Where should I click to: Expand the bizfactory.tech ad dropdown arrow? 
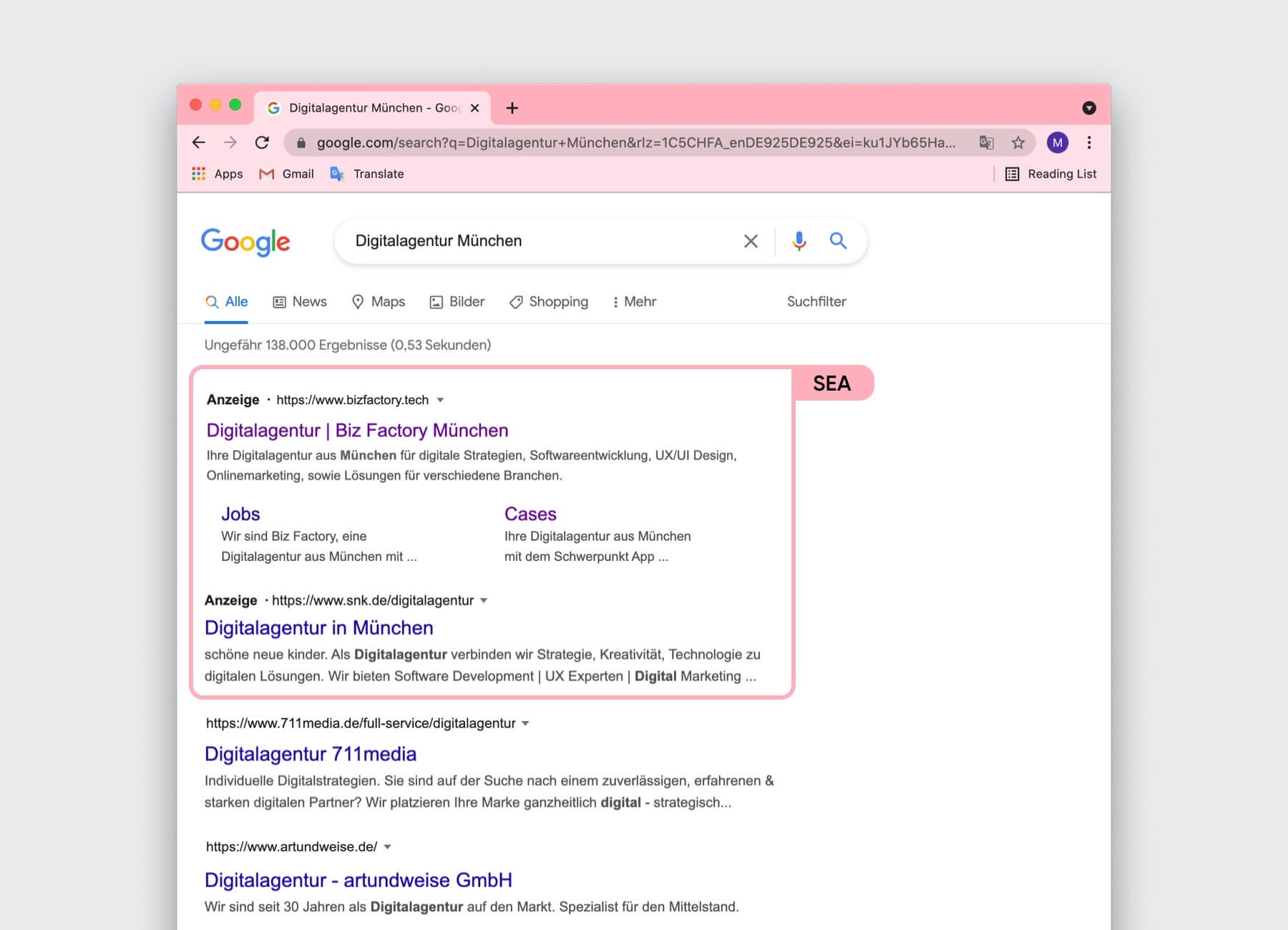441,400
